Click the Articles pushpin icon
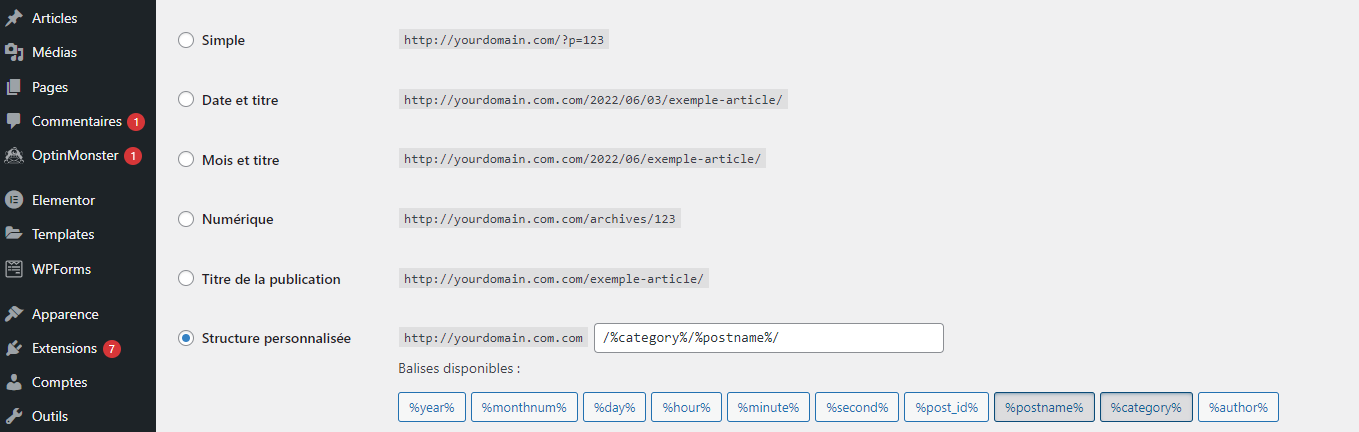Screen dimensions: 1359x432 14,18
